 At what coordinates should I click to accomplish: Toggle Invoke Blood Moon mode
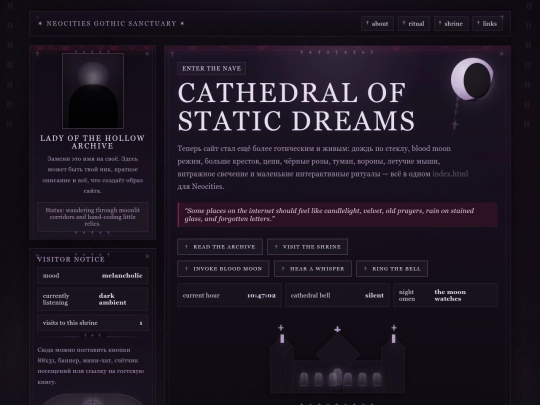point(223,269)
